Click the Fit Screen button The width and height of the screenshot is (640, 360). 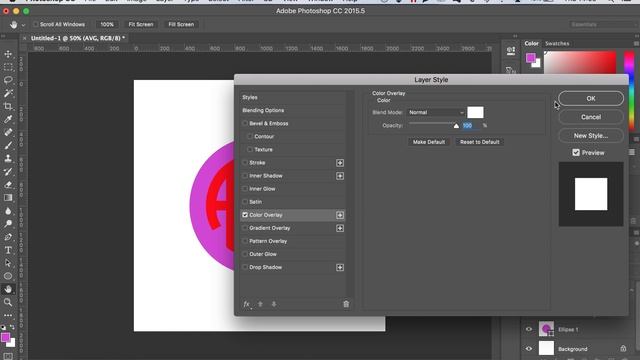point(141,24)
